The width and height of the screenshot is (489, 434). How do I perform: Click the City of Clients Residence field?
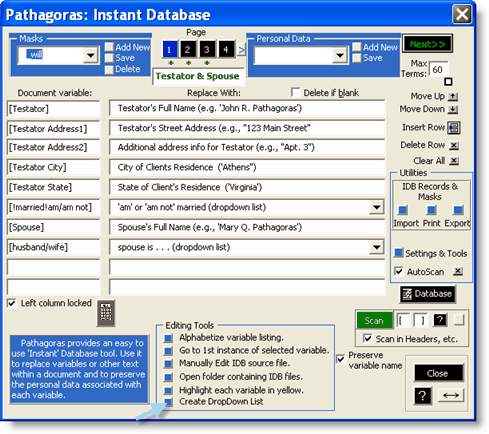[x=247, y=167]
